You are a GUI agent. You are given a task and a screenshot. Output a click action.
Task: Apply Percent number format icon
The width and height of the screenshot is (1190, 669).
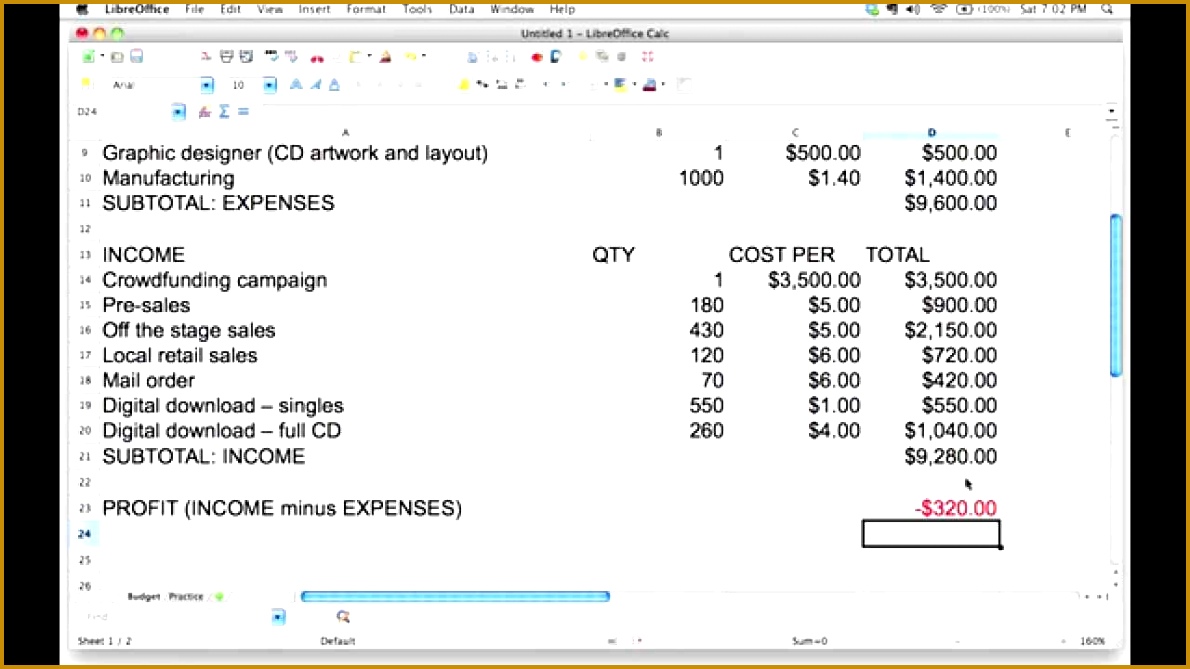(482, 85)
